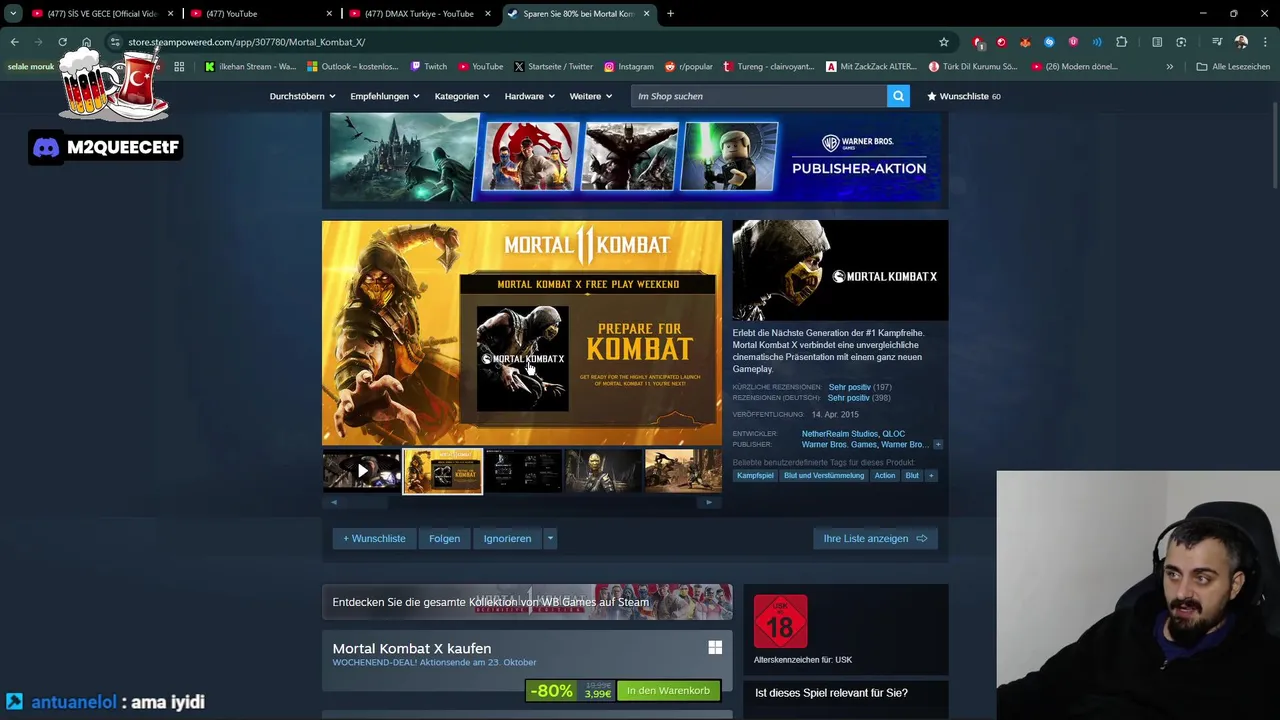
Task: Open the Outlook bookmark
Action: [353, 67]
